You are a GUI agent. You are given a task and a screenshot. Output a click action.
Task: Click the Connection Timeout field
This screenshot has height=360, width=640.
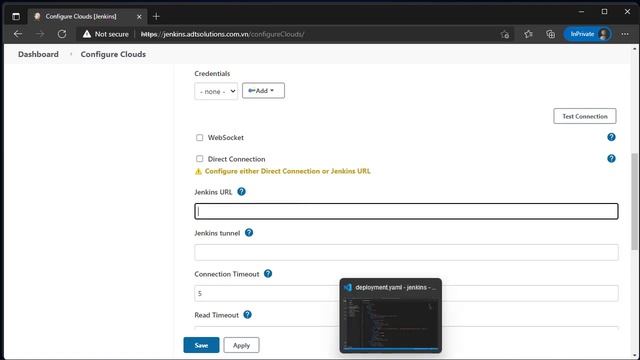[x=406, y=293]
